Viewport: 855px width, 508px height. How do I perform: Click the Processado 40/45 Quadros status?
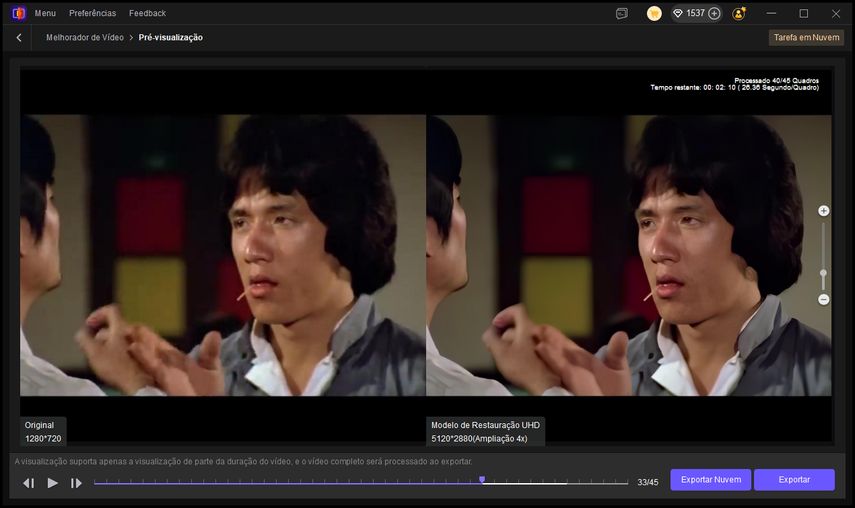coord(776,81)
